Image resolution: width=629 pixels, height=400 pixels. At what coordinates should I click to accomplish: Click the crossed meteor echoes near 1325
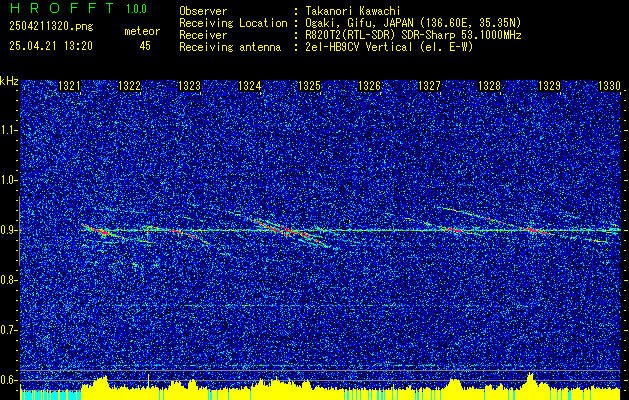(x=288, y=231)
